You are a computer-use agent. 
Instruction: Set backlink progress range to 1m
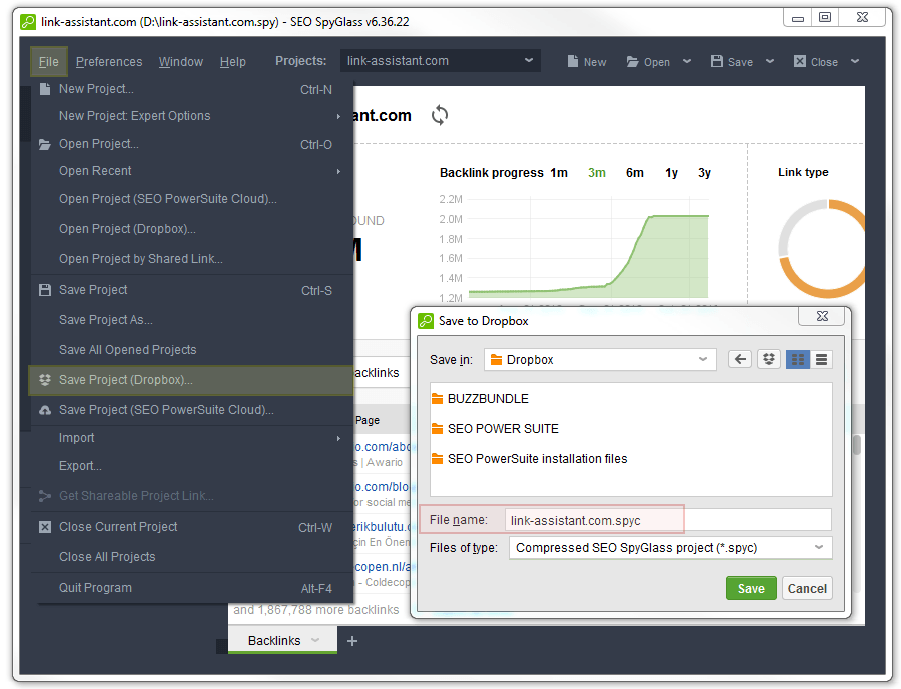click(559, 173)
